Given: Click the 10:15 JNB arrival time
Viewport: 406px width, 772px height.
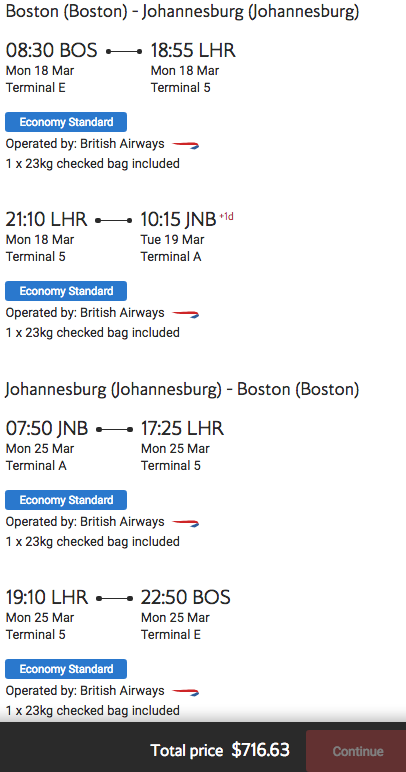Looking at the screenshot, I should [x=178, y=220].
